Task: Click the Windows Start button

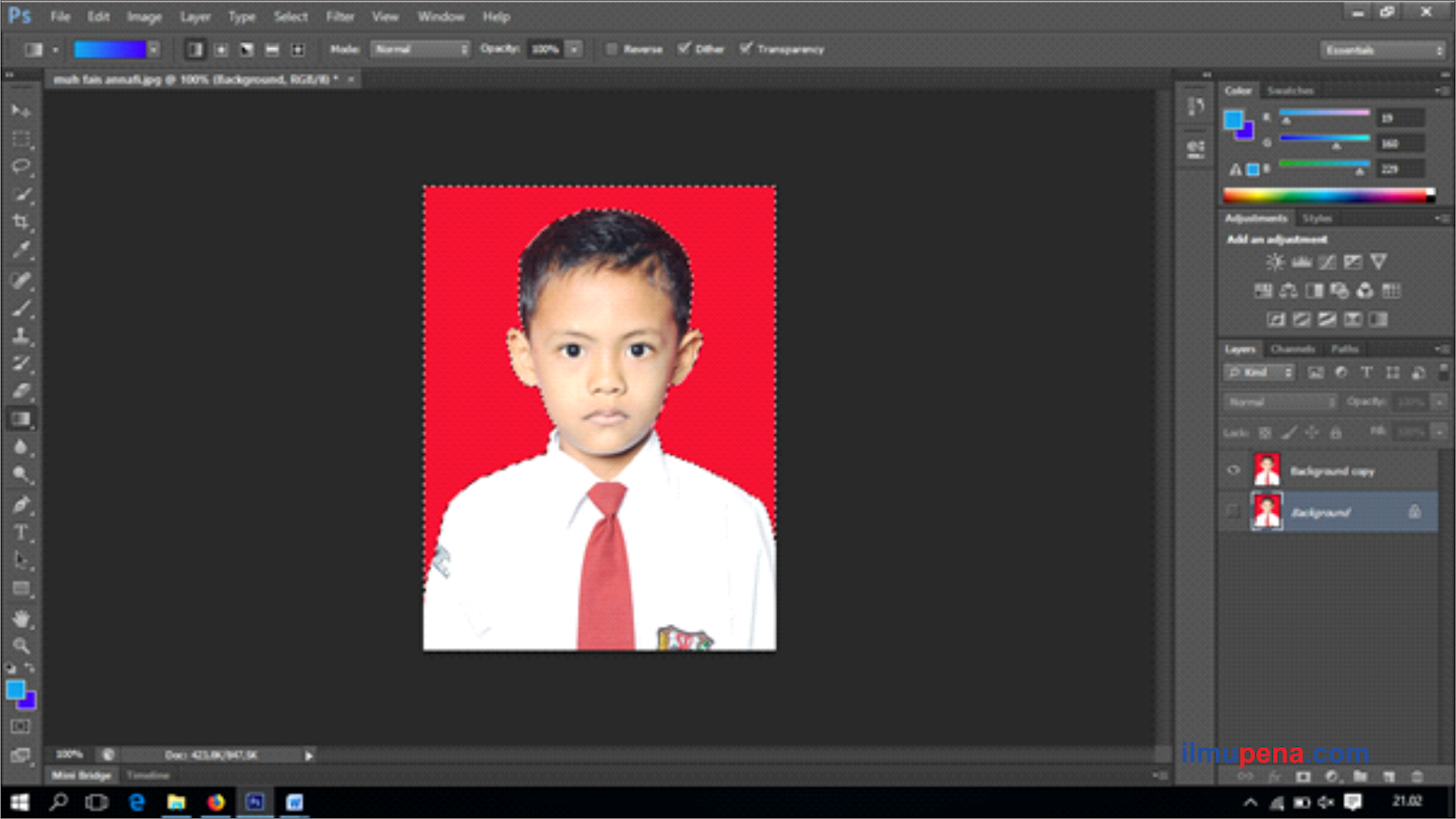Action: pos(20,802)
